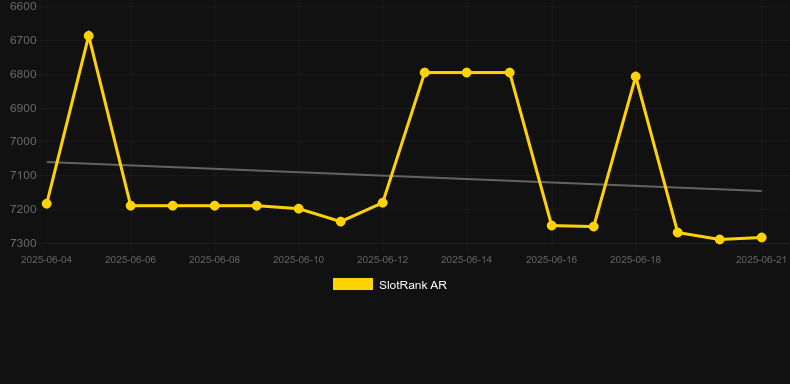
Task: Select the spike data point above 2025-06-18
Action: click(636, 77)
